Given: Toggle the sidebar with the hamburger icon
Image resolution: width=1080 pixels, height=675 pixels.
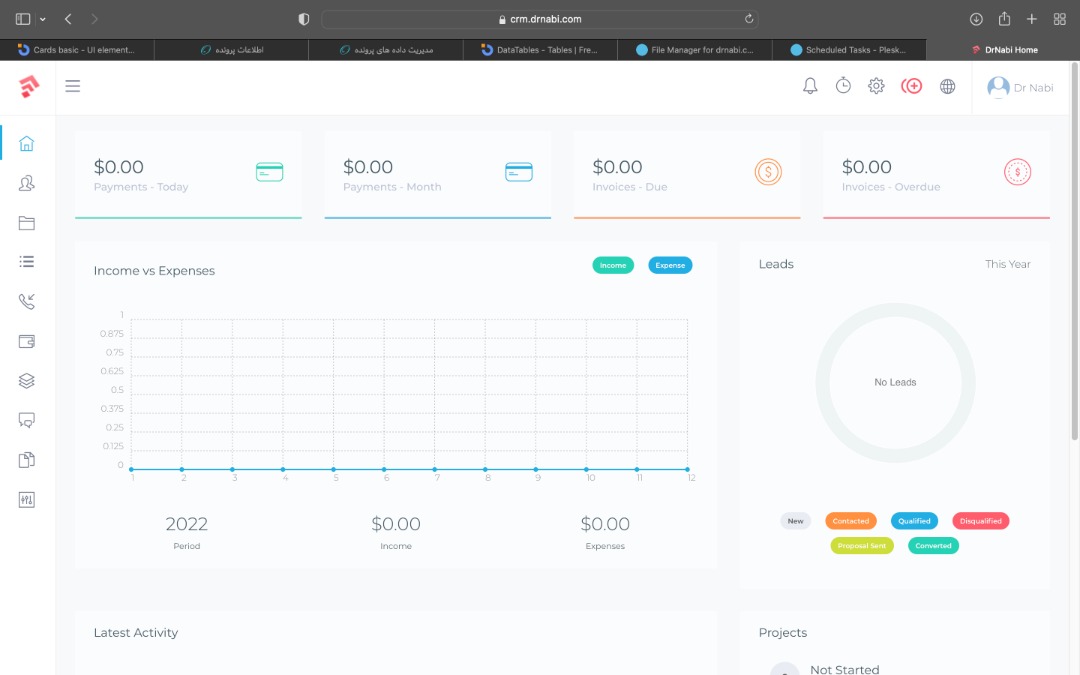Looking at the screenshot, I should 73,86.
